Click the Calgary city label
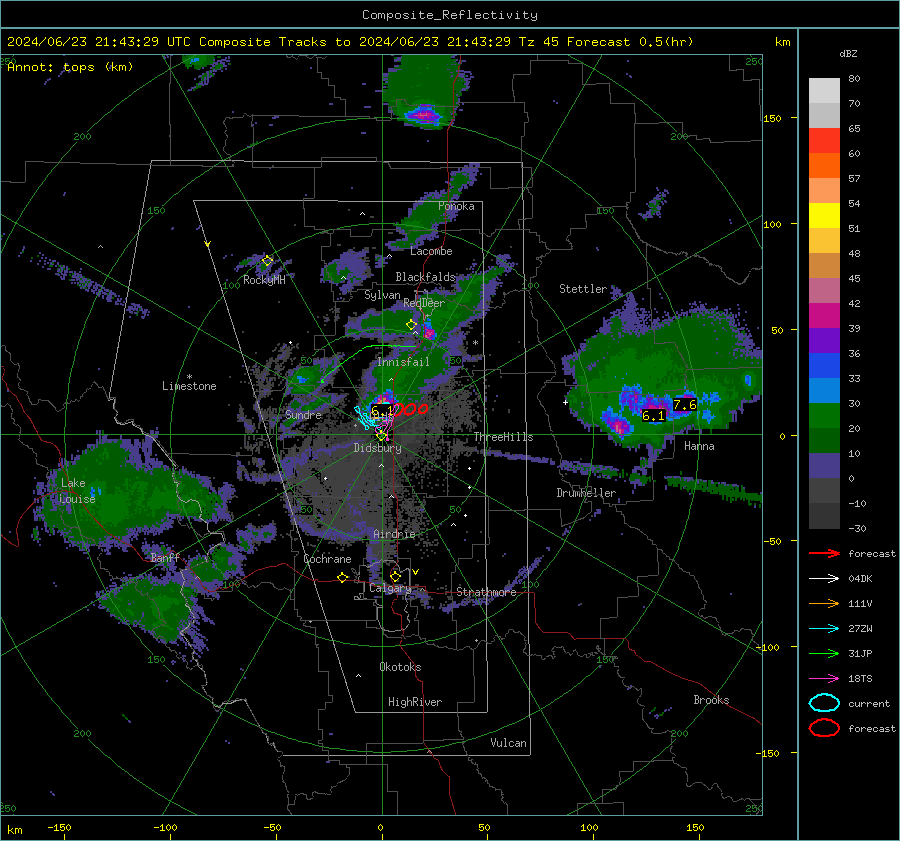 tap(390, 588)
